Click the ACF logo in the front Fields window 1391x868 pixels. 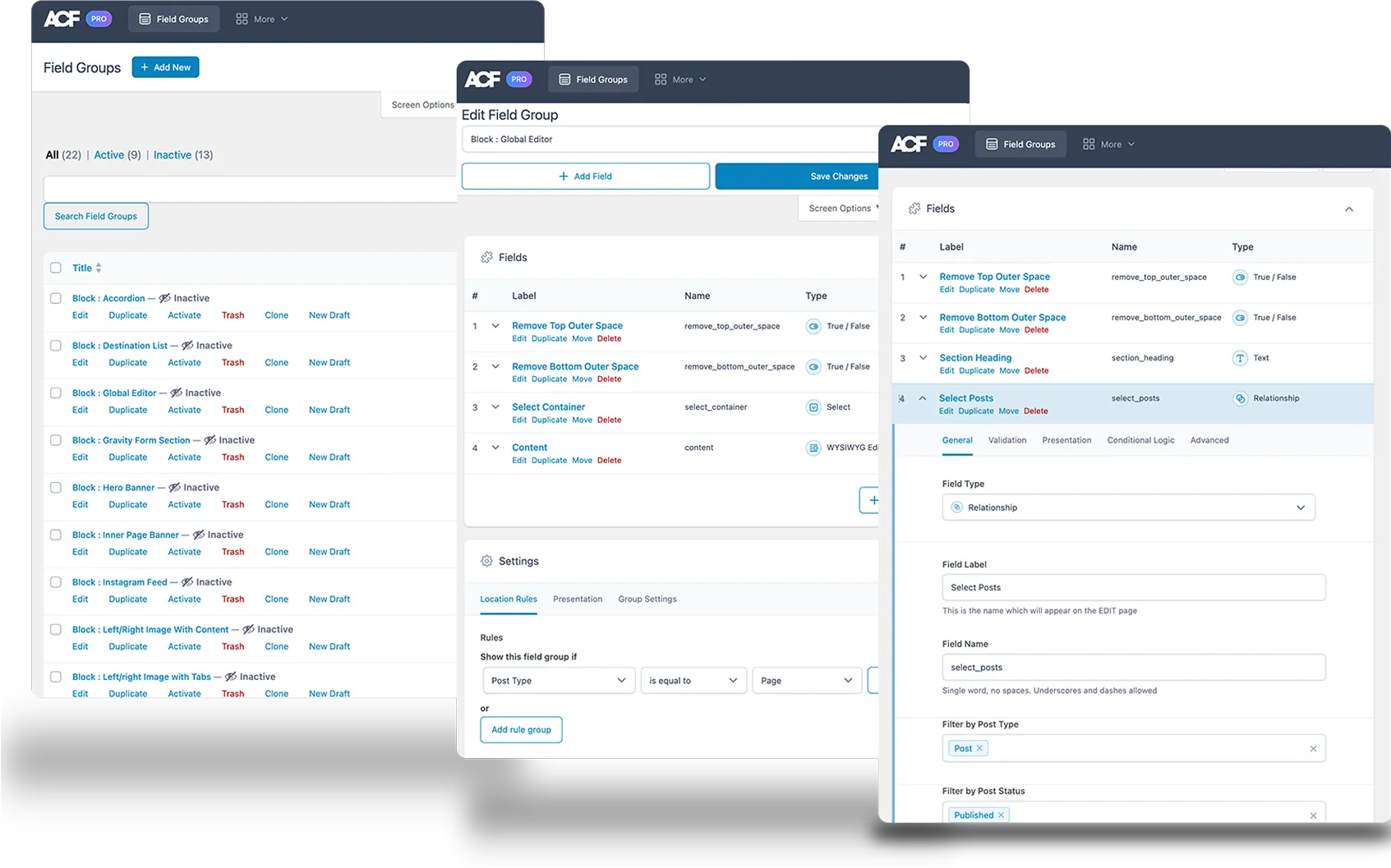pos(909,144)
